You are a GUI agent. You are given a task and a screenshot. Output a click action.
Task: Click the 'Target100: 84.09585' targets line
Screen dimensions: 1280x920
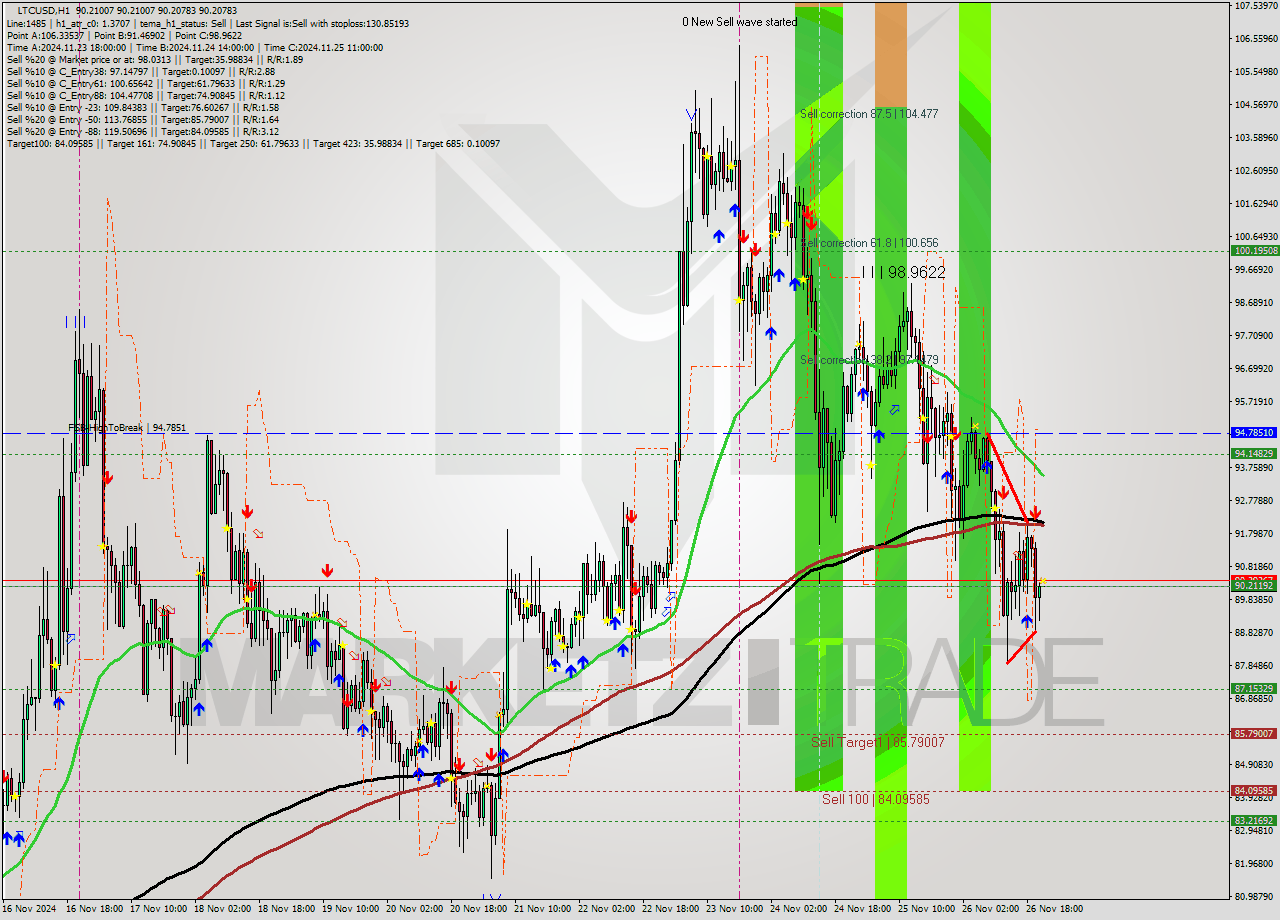click(x=253, y=143)
